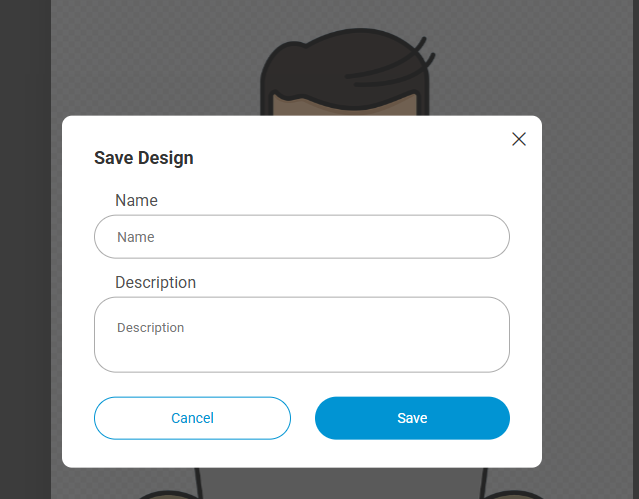Click the Name field label
This screenshot has width=639, height=499.
point(136,200)
